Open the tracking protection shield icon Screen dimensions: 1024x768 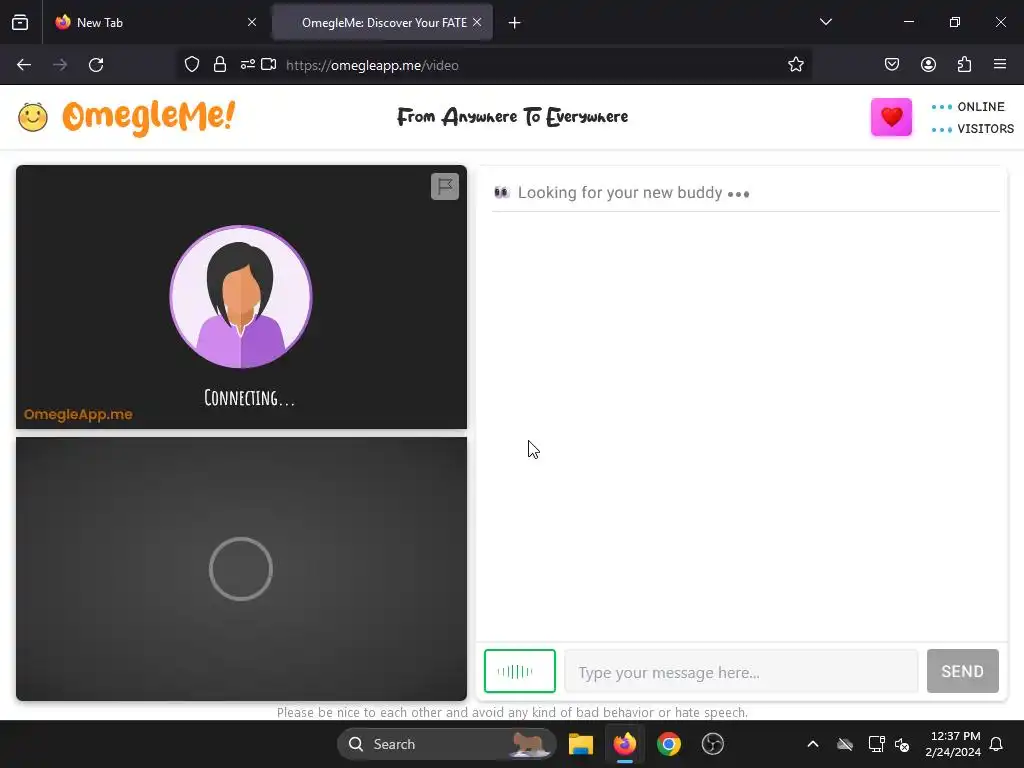(x=192, y=64)
